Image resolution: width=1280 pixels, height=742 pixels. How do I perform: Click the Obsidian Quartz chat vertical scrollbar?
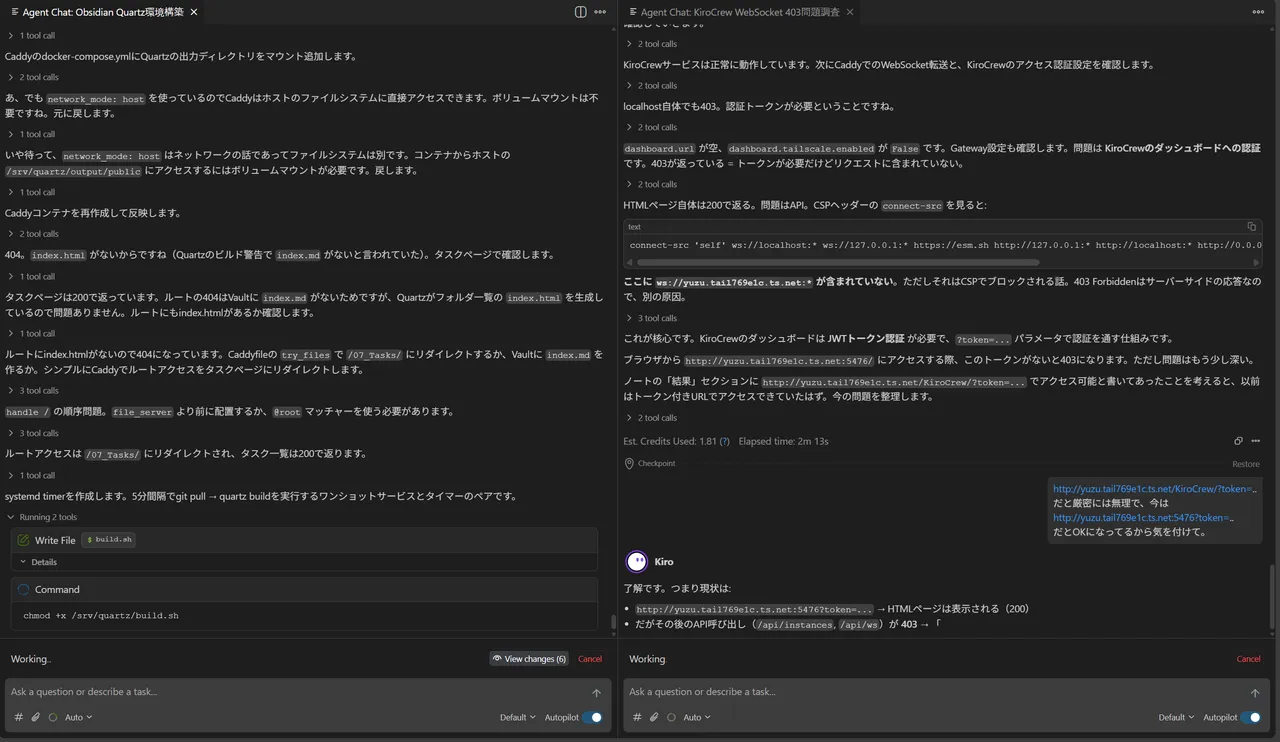614,622
